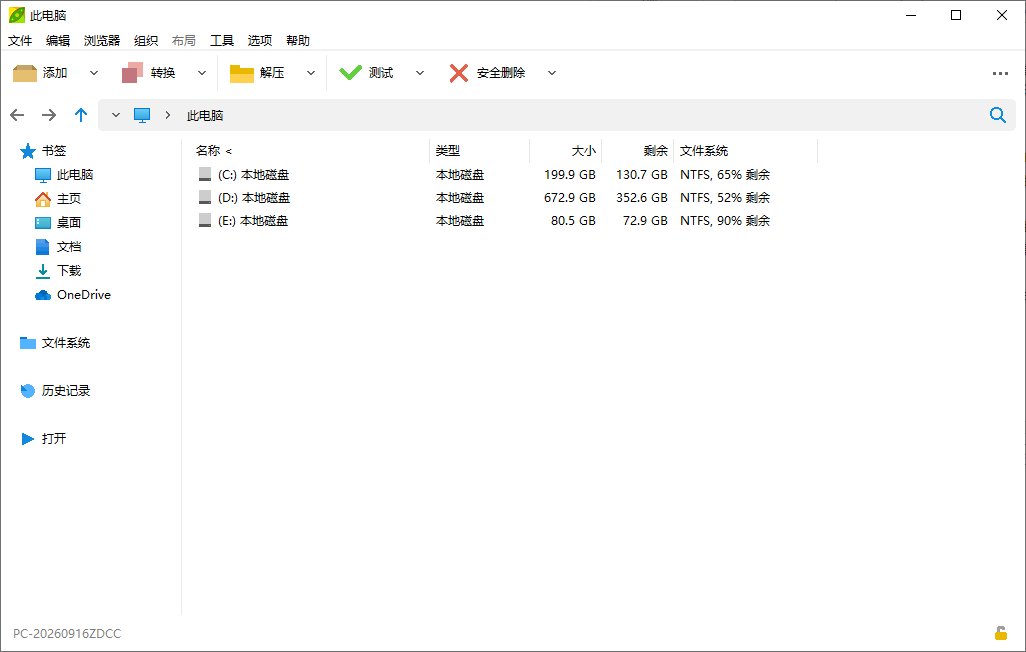Open the 帮助 menu
The height and width of the screenshot is (652, 1026).
(x=298, y=41)
